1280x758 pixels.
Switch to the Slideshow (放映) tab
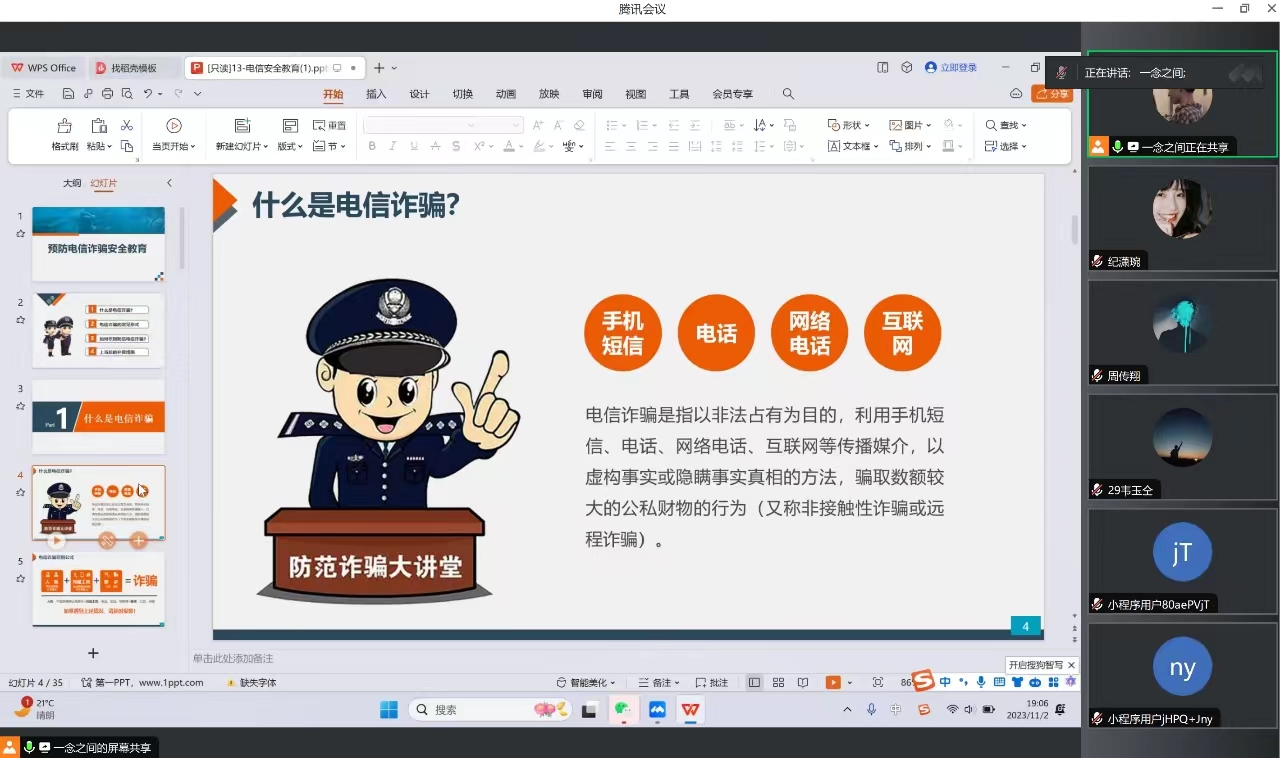pos(549,94)
